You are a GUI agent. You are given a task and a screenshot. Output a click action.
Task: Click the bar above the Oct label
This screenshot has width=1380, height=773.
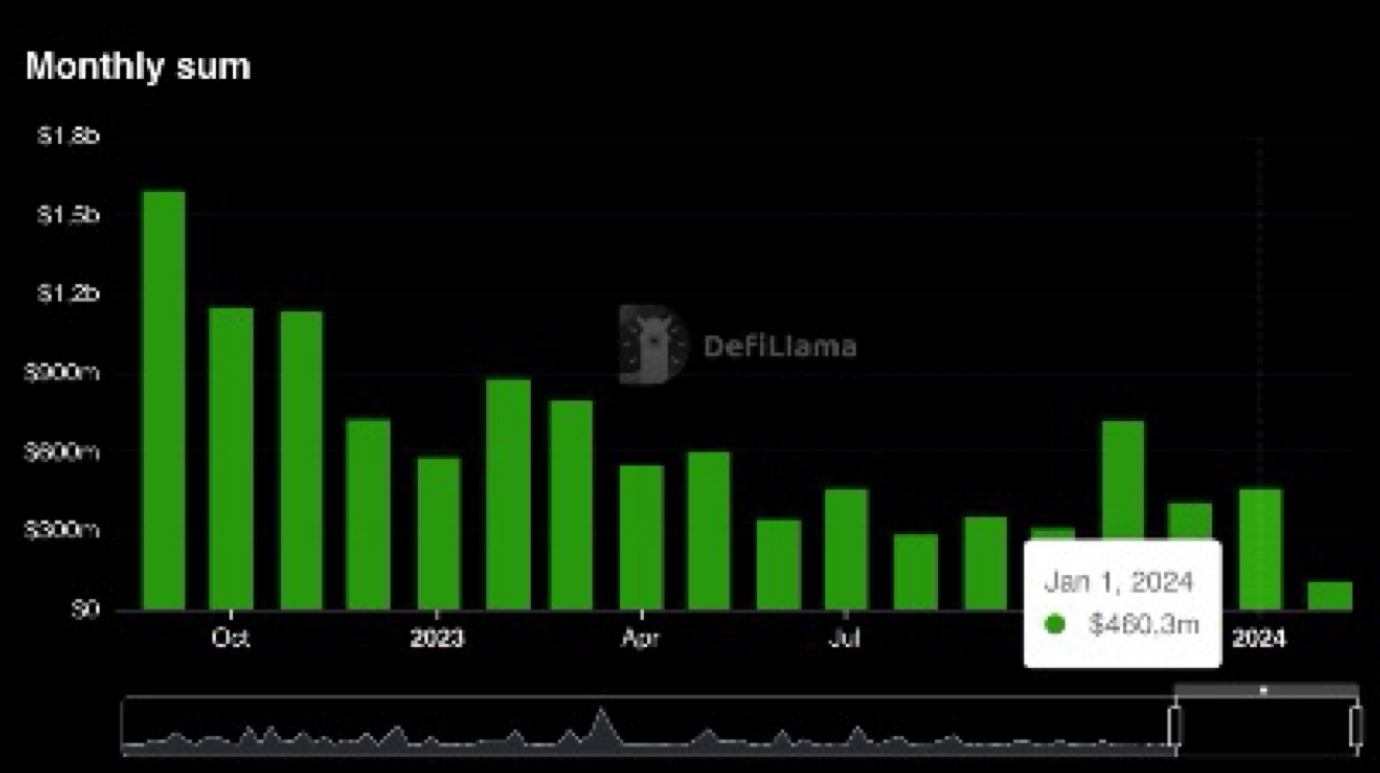[x=231, y=458]
